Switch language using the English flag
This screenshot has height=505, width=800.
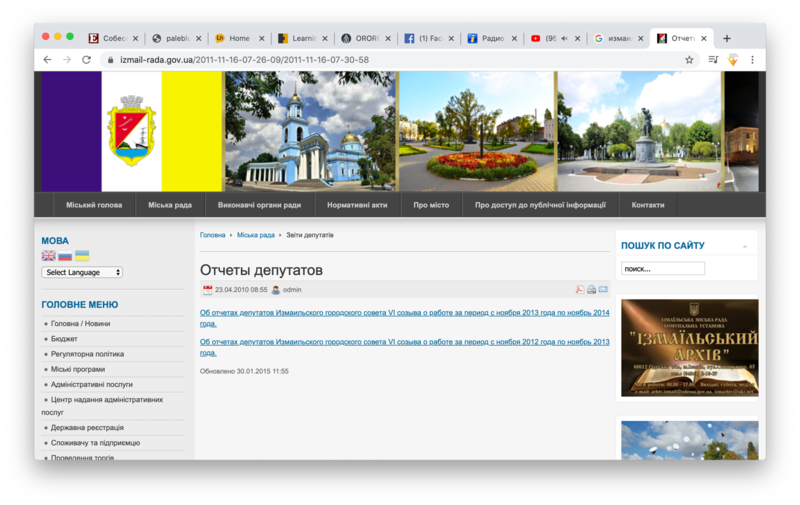pos(48,256)
